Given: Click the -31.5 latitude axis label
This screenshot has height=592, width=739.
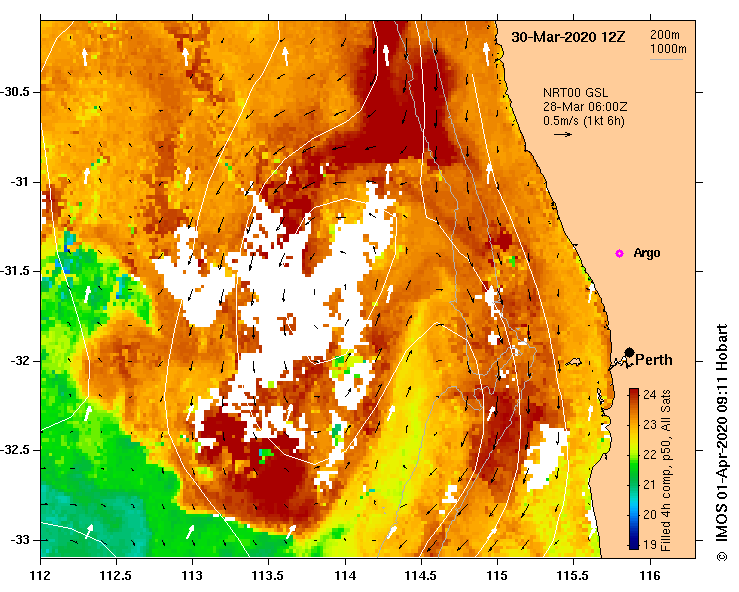Looking at the screenshot, I should pyautogui.click(x=16, y=271).
